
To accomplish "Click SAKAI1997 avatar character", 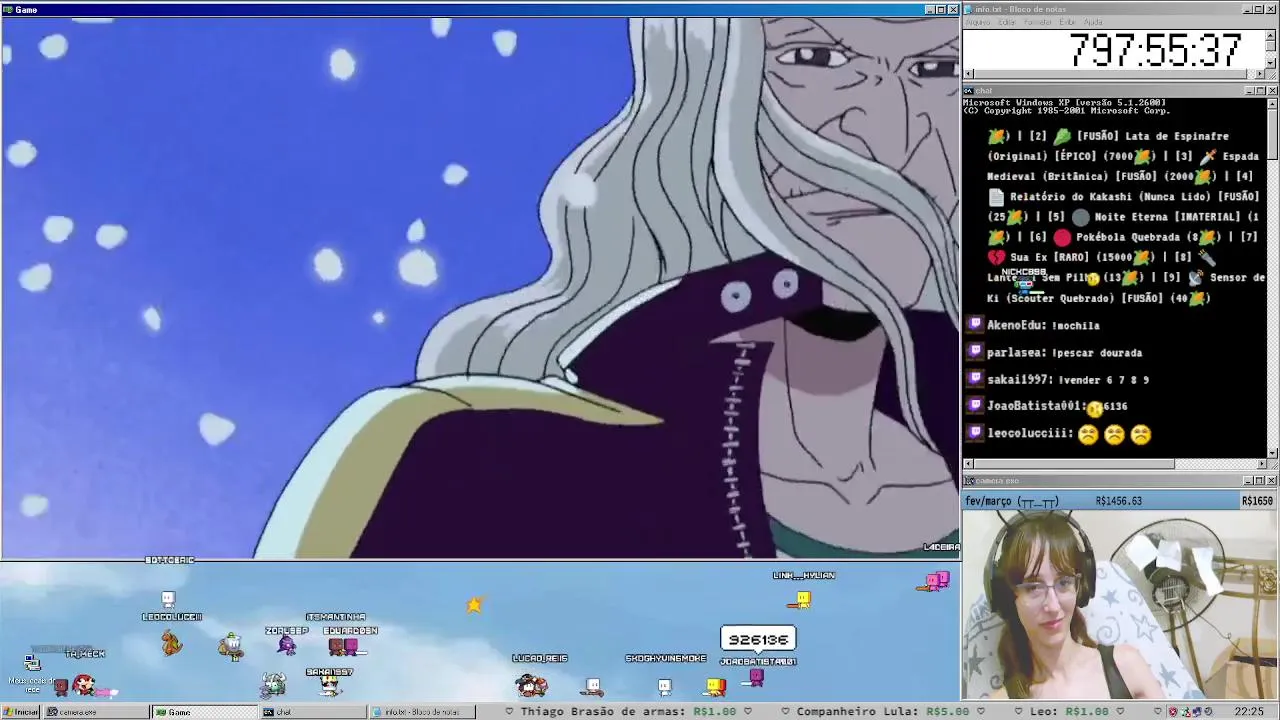I will click(329, 686).
